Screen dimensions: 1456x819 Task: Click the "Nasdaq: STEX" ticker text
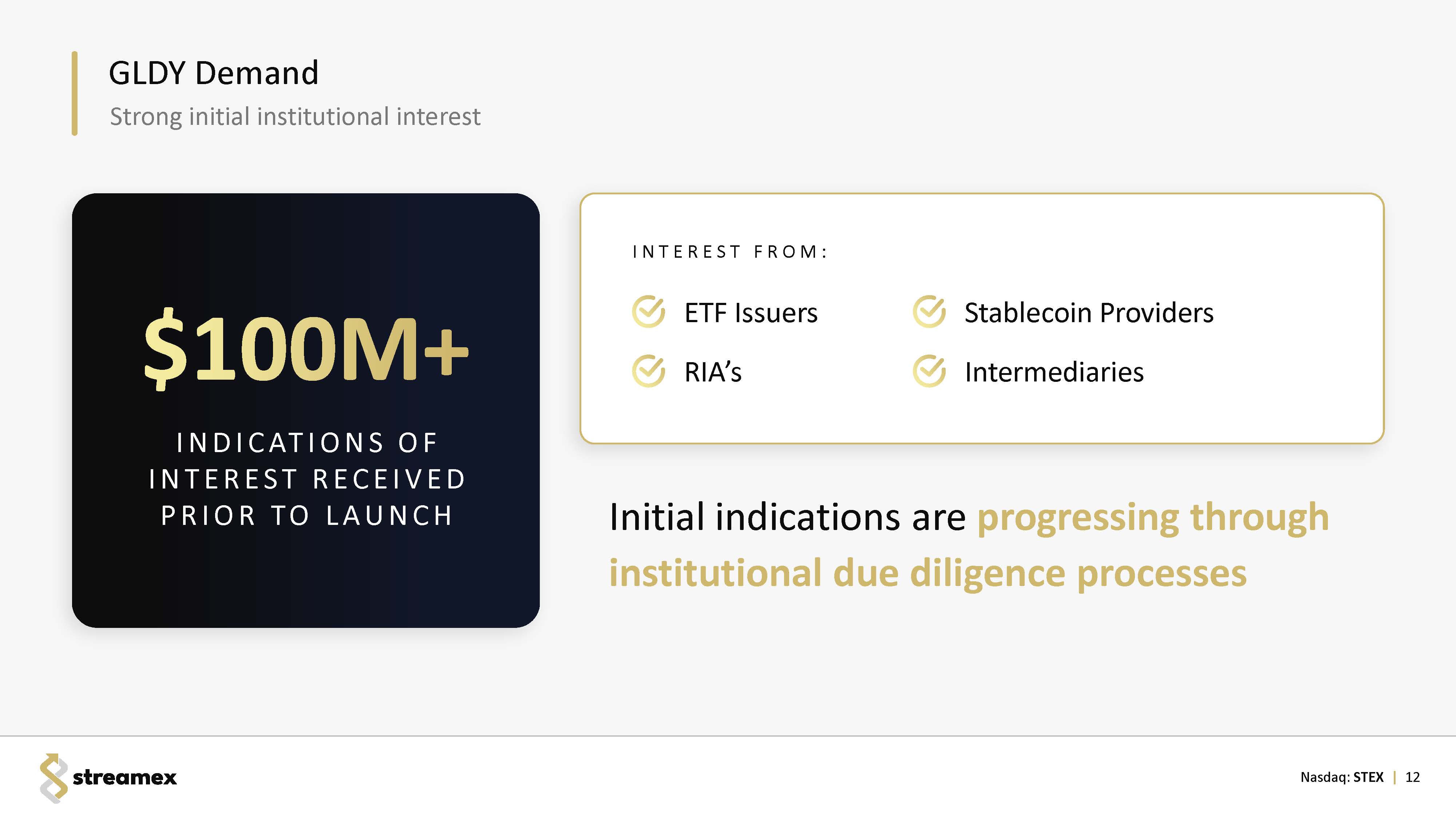click(1342, 778)
